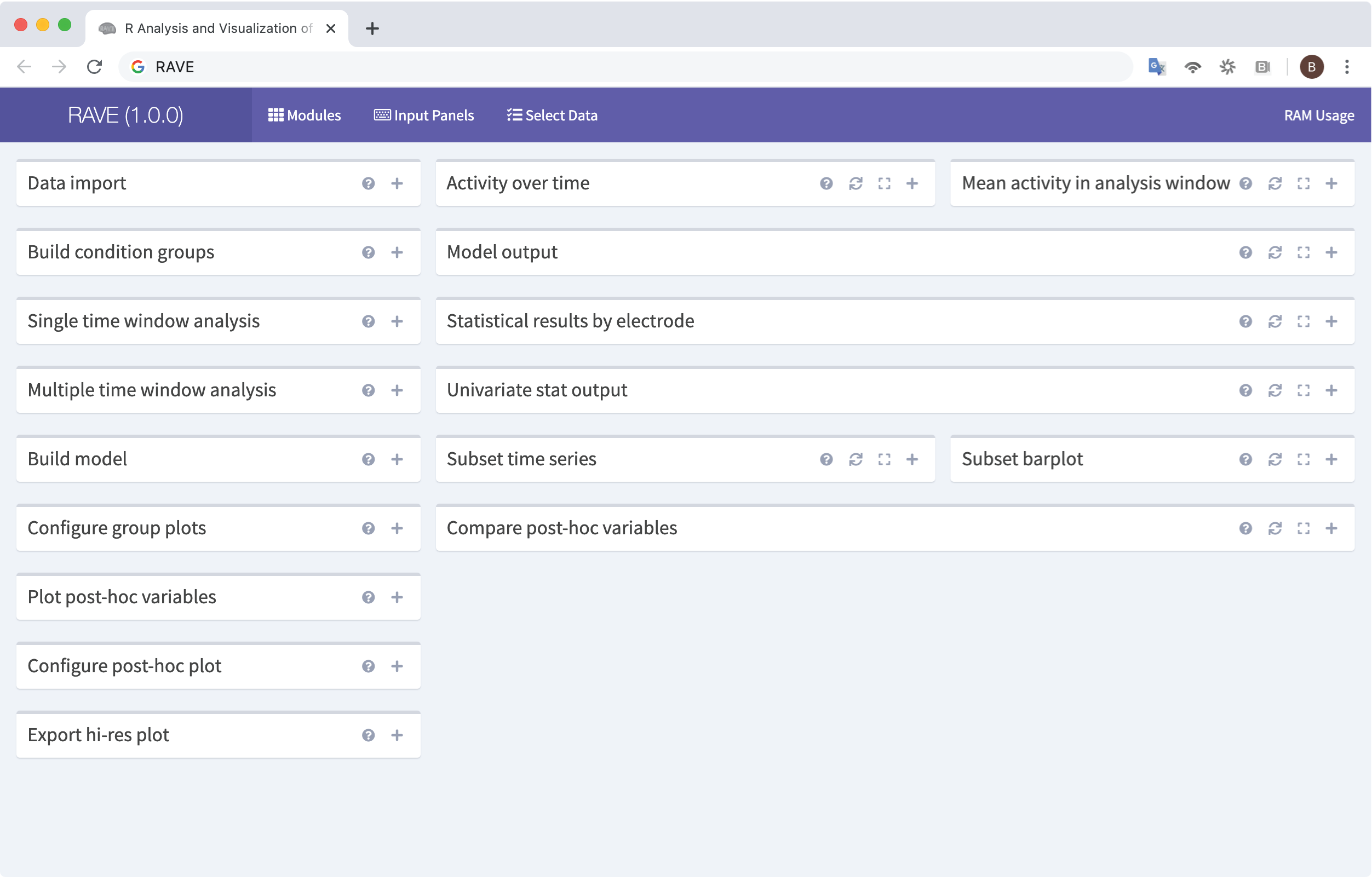Fullscreen Mean activity in analysis window
Image resolution: width=1372 pixels, height=877 pixels.
[x=1303, y=183]
